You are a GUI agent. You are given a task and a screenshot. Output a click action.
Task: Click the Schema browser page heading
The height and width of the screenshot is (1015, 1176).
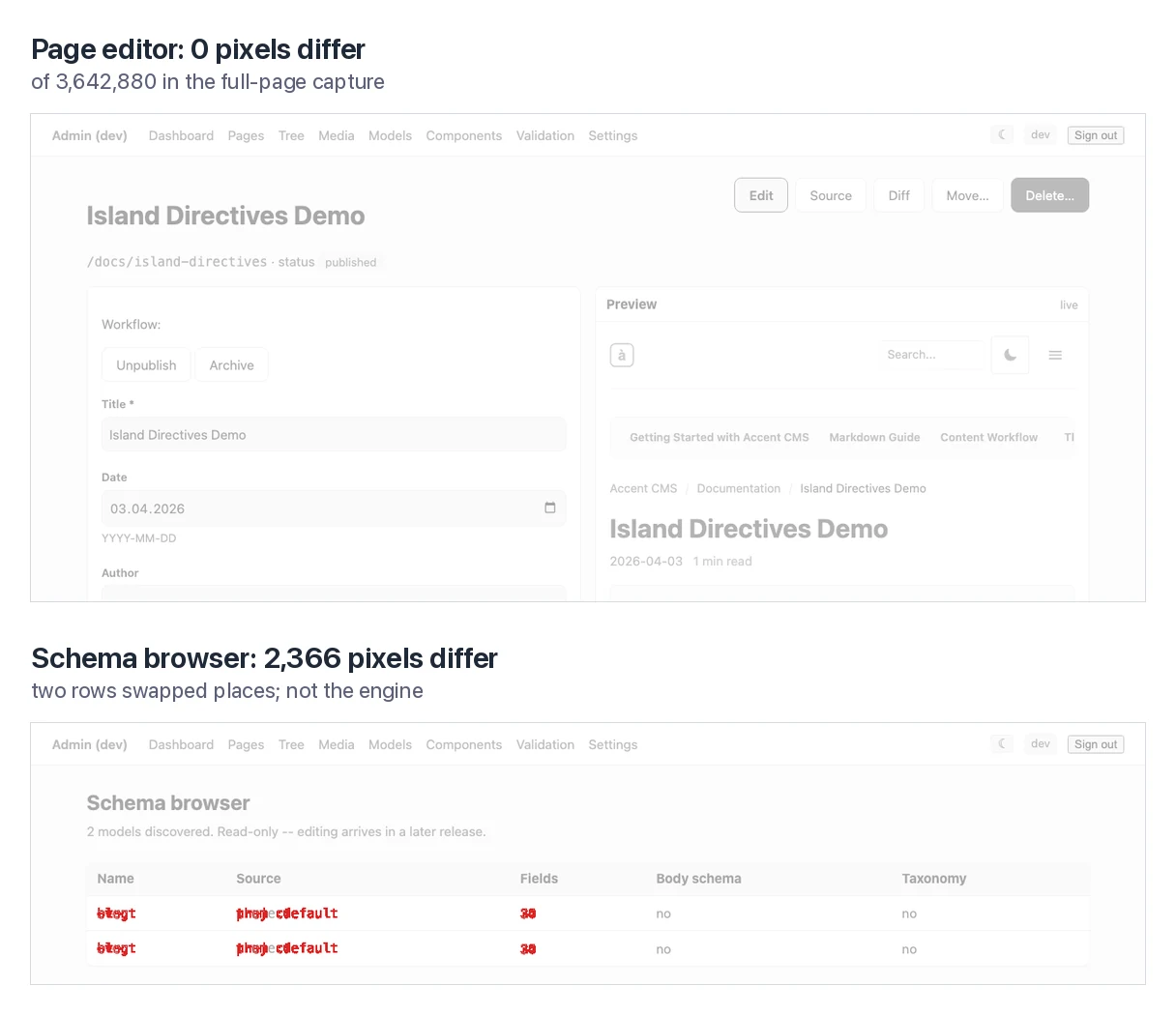tap(168, 803)
